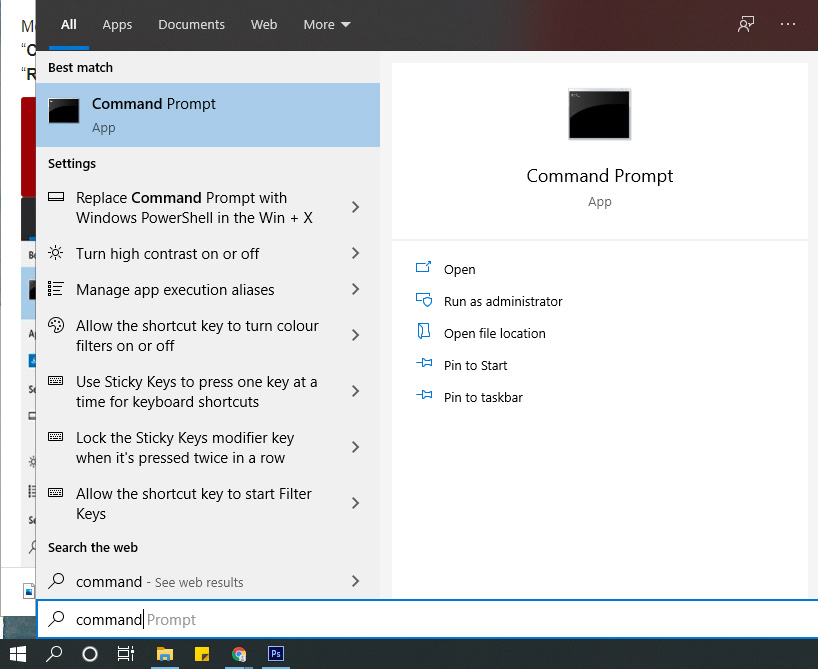
Task: Open Task View from the taskbar
Action: [126, 654]
